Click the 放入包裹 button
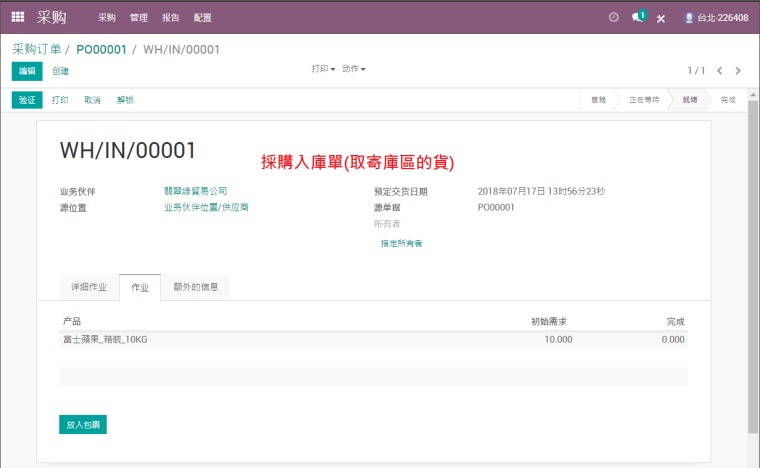This screenshot has height=468, width=760. [x=83, y=425]
